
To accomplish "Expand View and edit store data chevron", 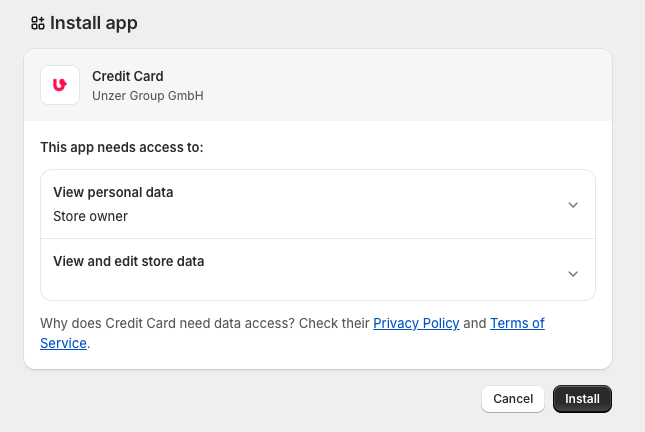I will tap(573, 273).
